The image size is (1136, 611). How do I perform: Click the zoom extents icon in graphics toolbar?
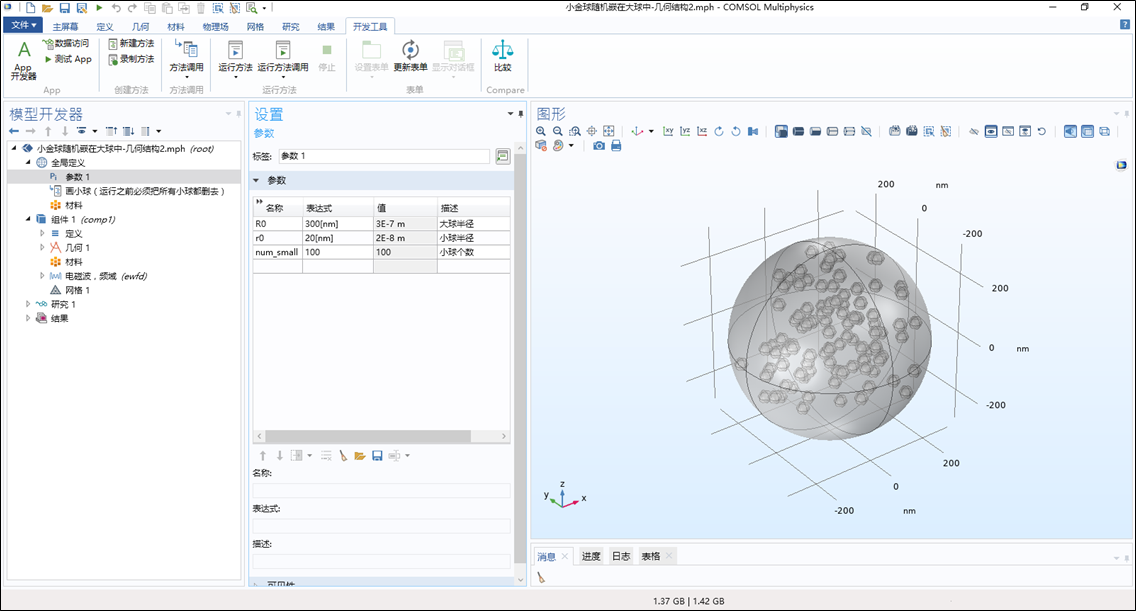(608, 131)
